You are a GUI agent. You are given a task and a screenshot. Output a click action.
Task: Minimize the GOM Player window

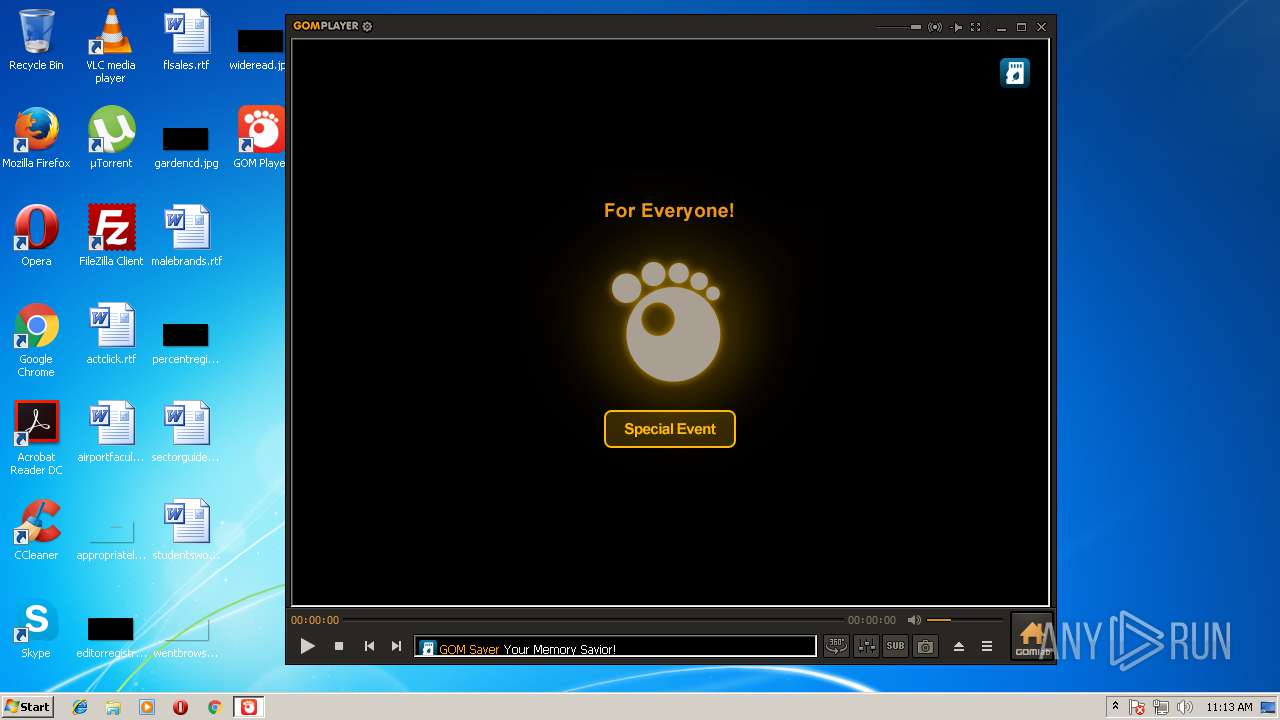pos(1001,27)
